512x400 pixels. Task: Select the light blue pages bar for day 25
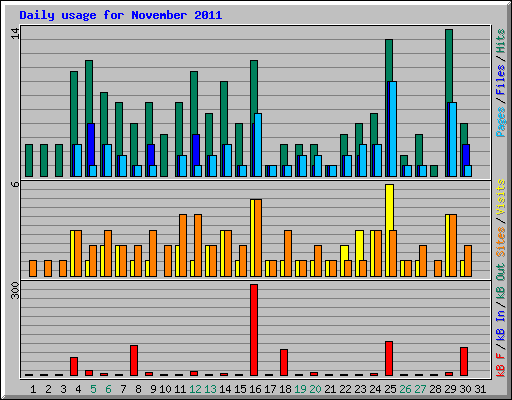click(393, 129)
